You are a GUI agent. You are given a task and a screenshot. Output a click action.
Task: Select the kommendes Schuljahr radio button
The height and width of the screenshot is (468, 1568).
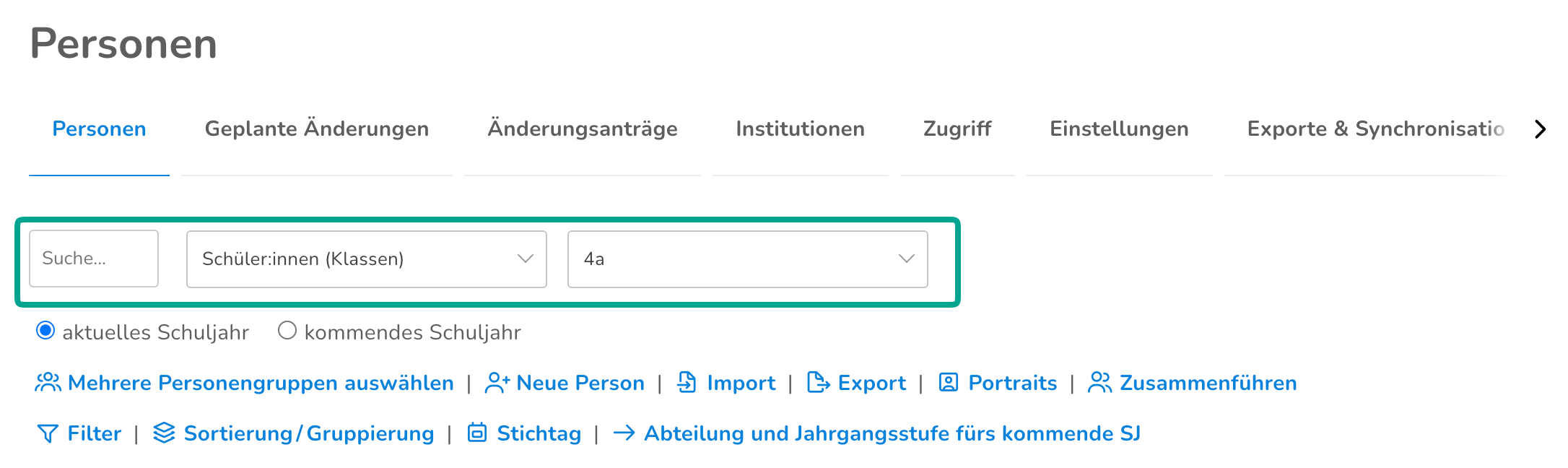pyautogui.click(x=287, y=331)
